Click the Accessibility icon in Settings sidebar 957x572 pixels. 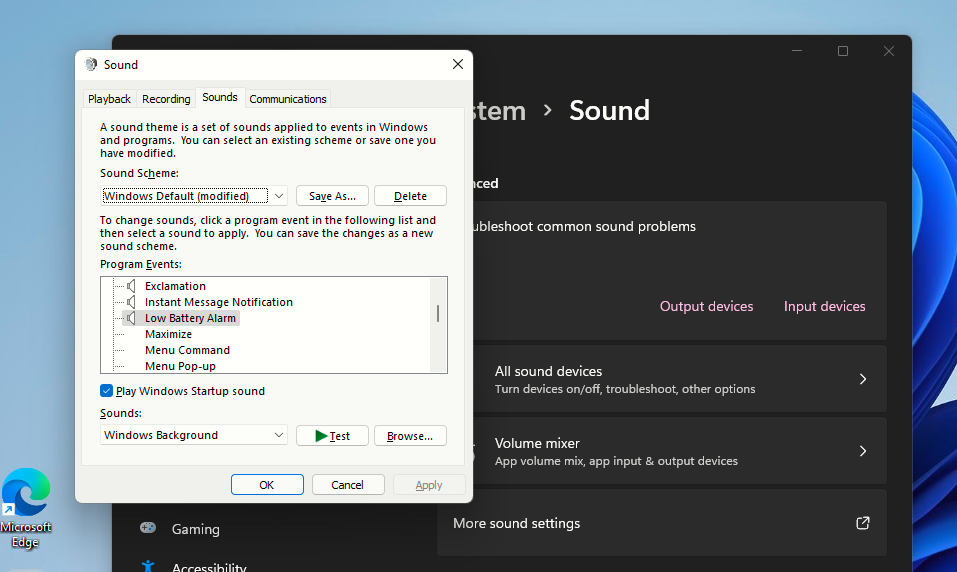pos(148,566)
